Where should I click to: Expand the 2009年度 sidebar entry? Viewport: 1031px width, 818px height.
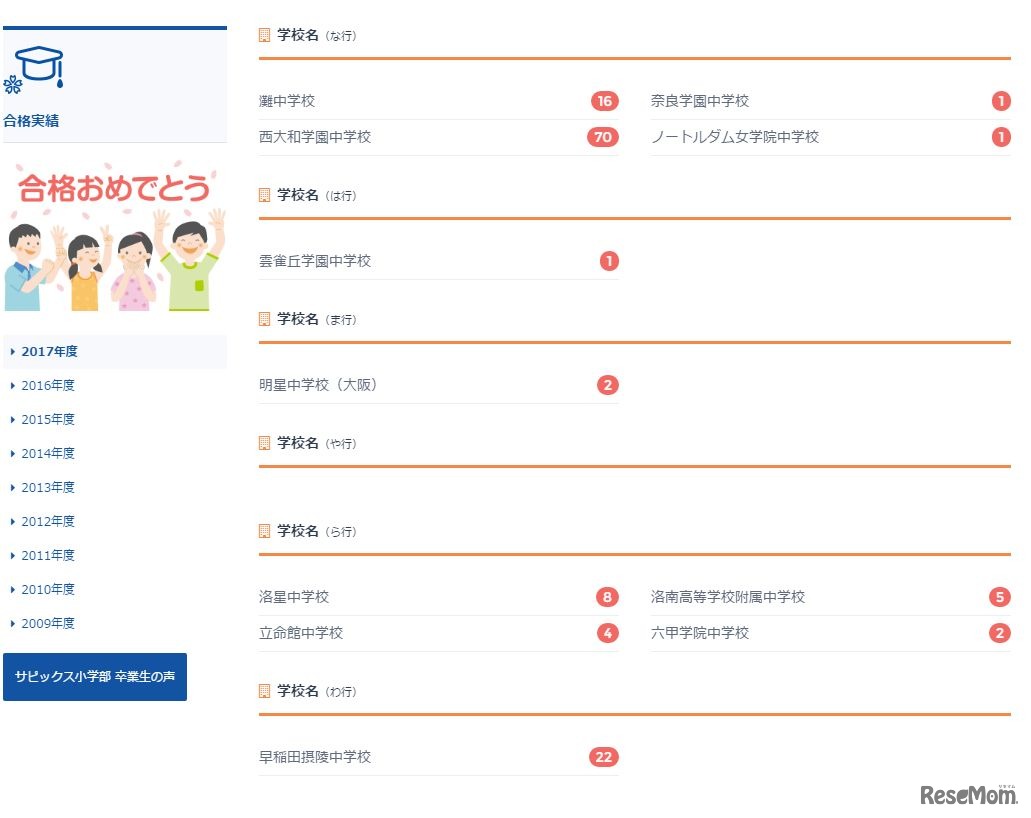[x=44, y=623]
